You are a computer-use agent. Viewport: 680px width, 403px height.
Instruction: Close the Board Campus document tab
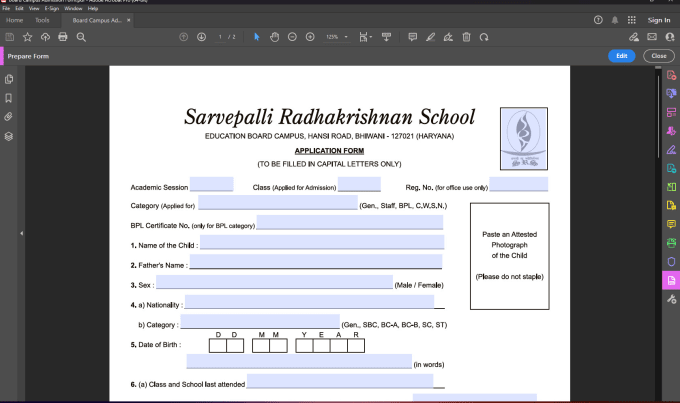pyautogui.click(x=128, y=20)
